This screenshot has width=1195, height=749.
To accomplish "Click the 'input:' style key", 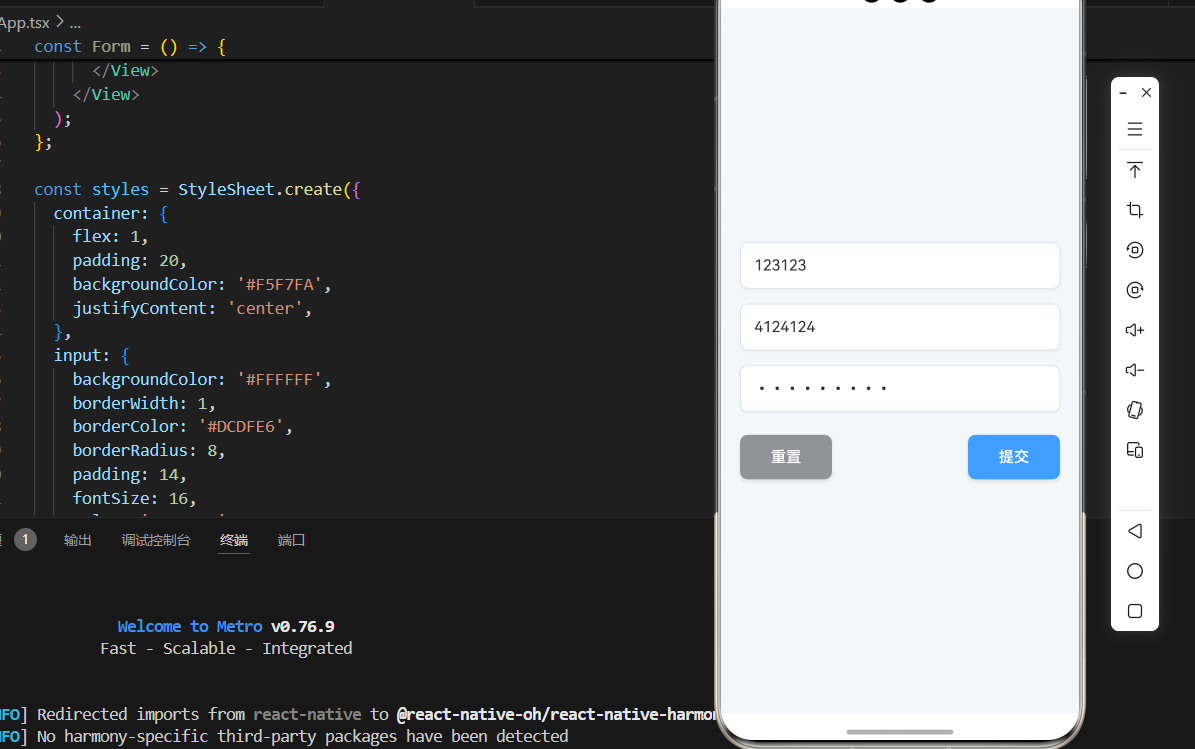I will (x=82, y=356).
